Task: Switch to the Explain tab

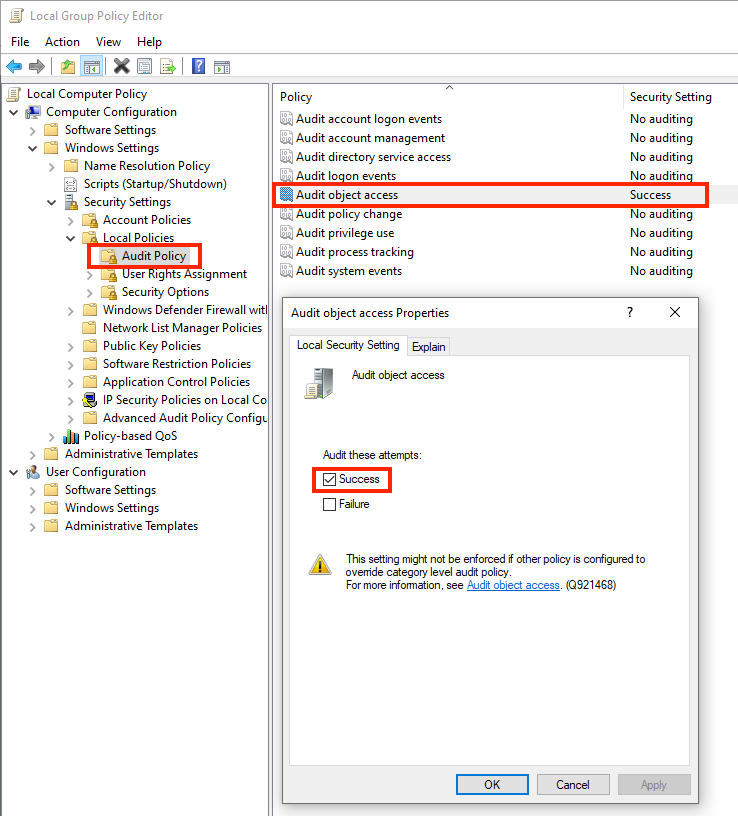Action: pos(428,347)
